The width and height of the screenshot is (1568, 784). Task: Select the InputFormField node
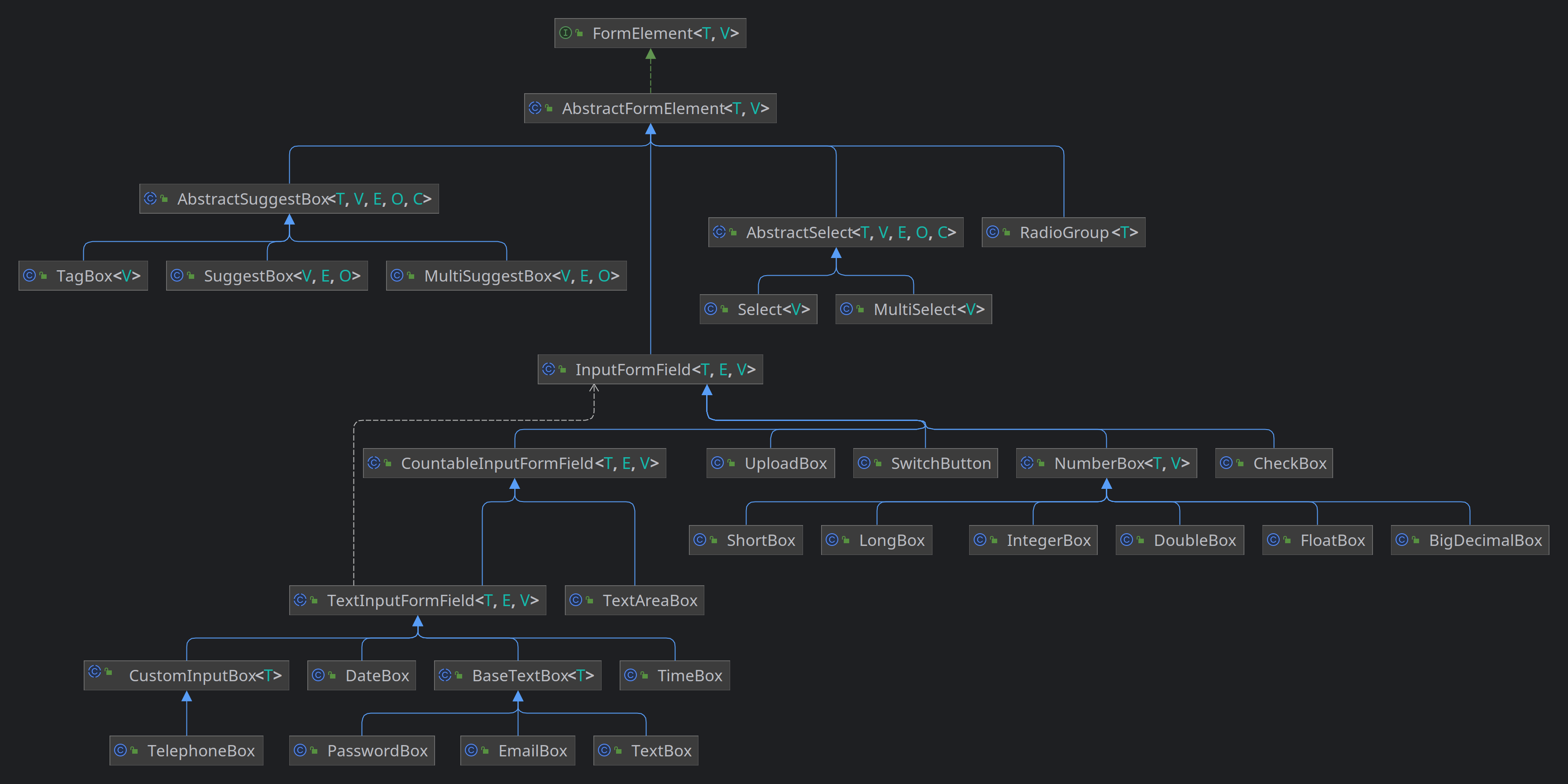coord(650,369)
